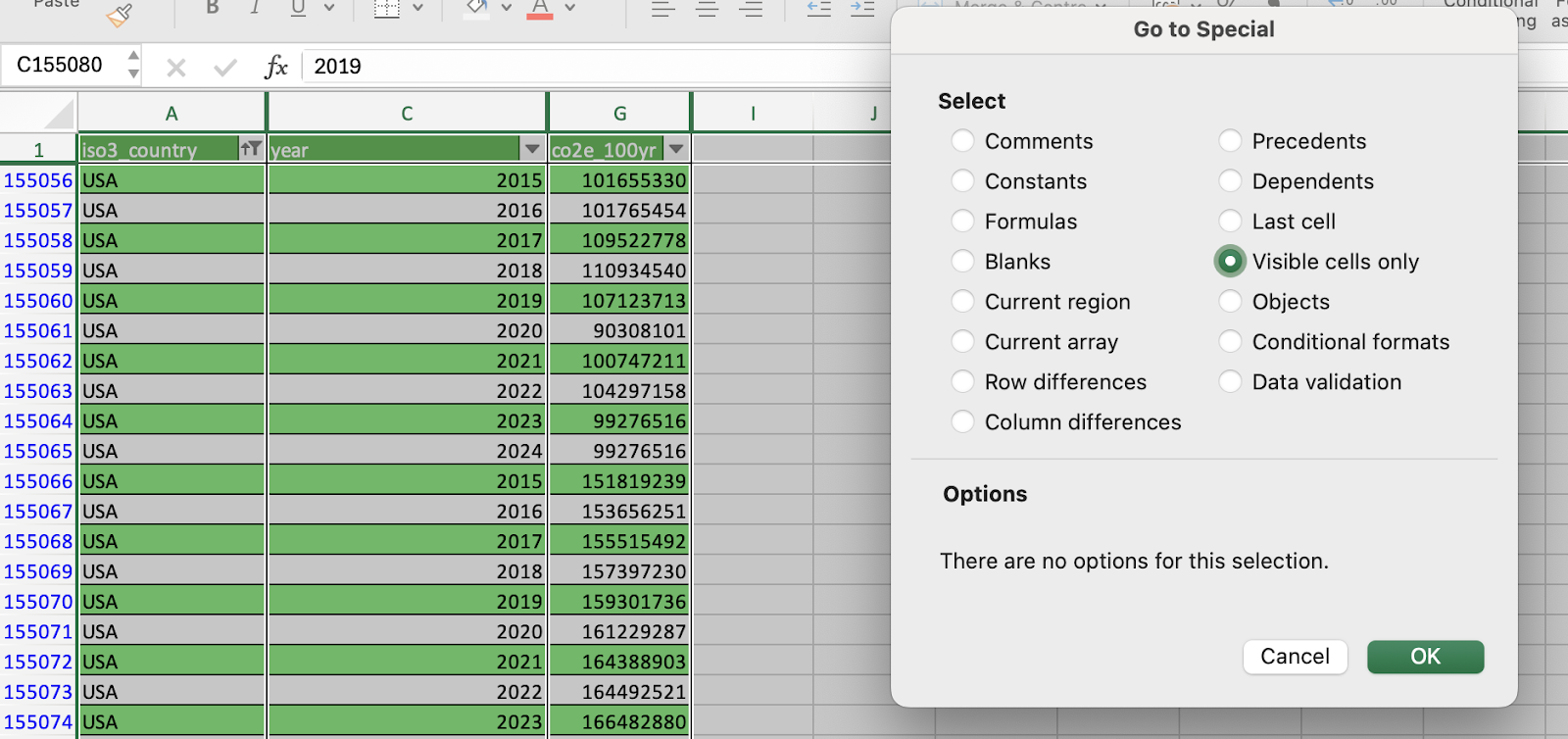Select the Visible cells only radio button

pos(1230,262)
